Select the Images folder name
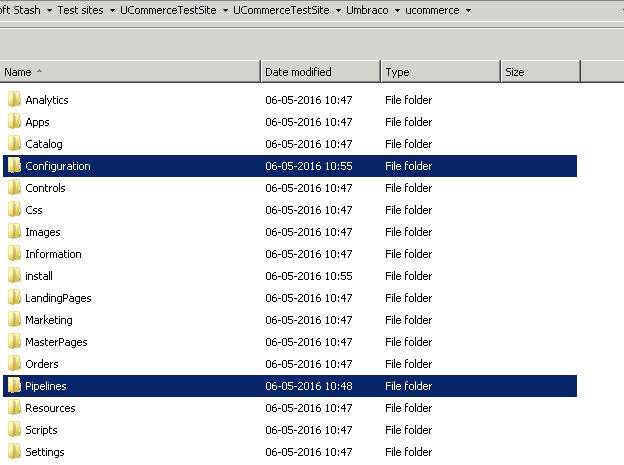 point(43,232)
